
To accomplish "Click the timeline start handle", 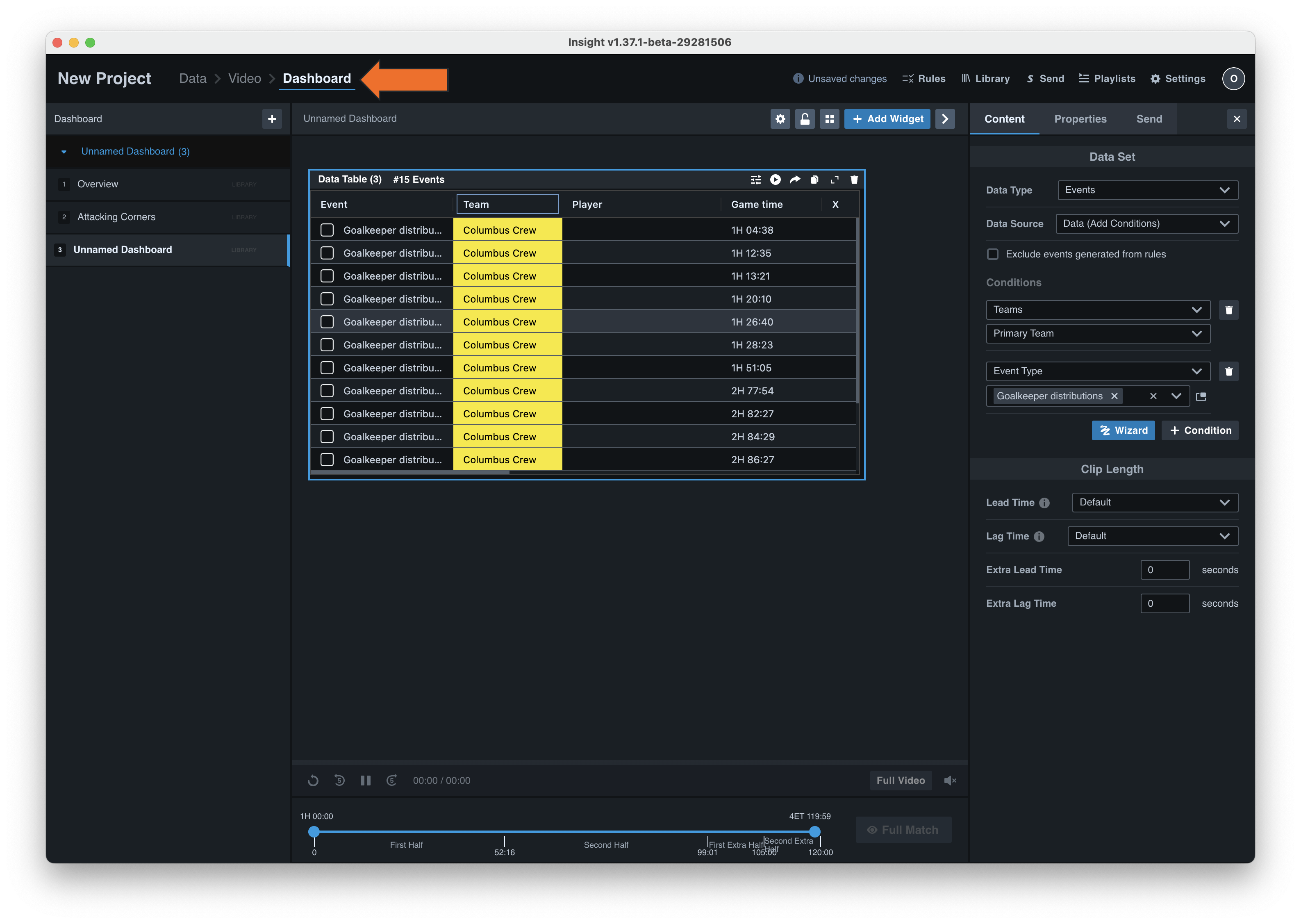I will point(314,832).
